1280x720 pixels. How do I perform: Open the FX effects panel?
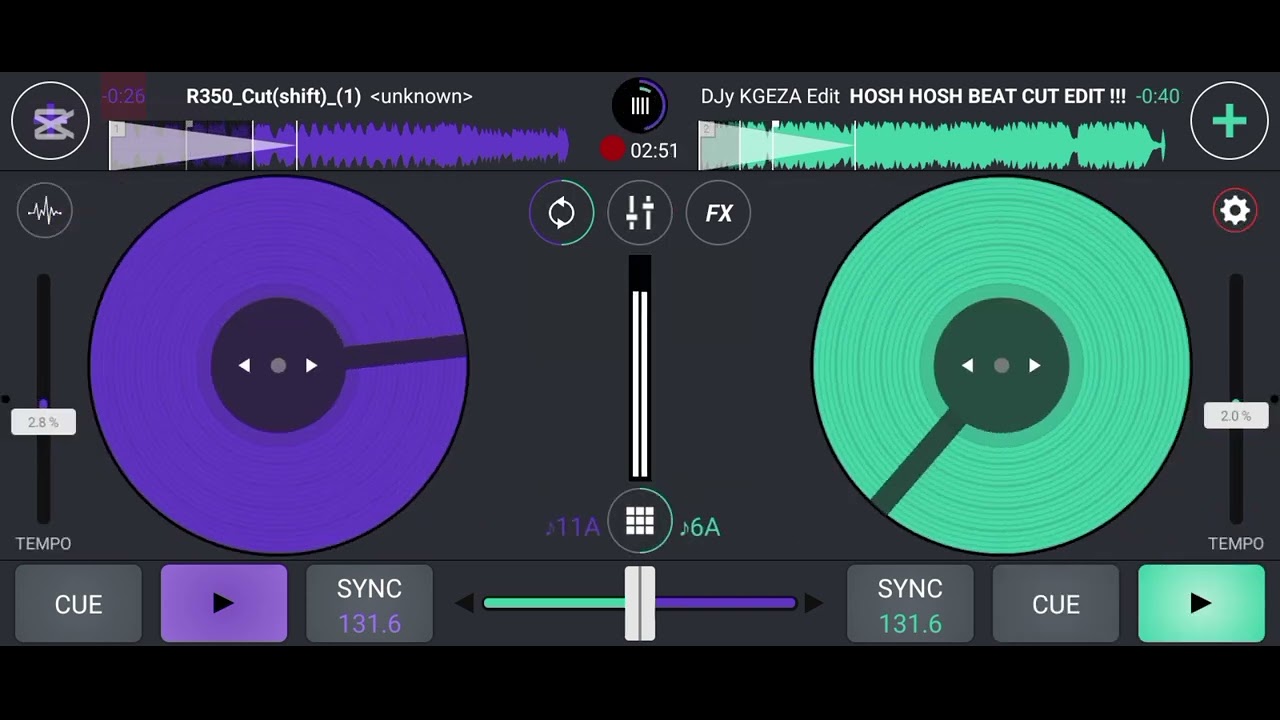(x=718, y=213)
